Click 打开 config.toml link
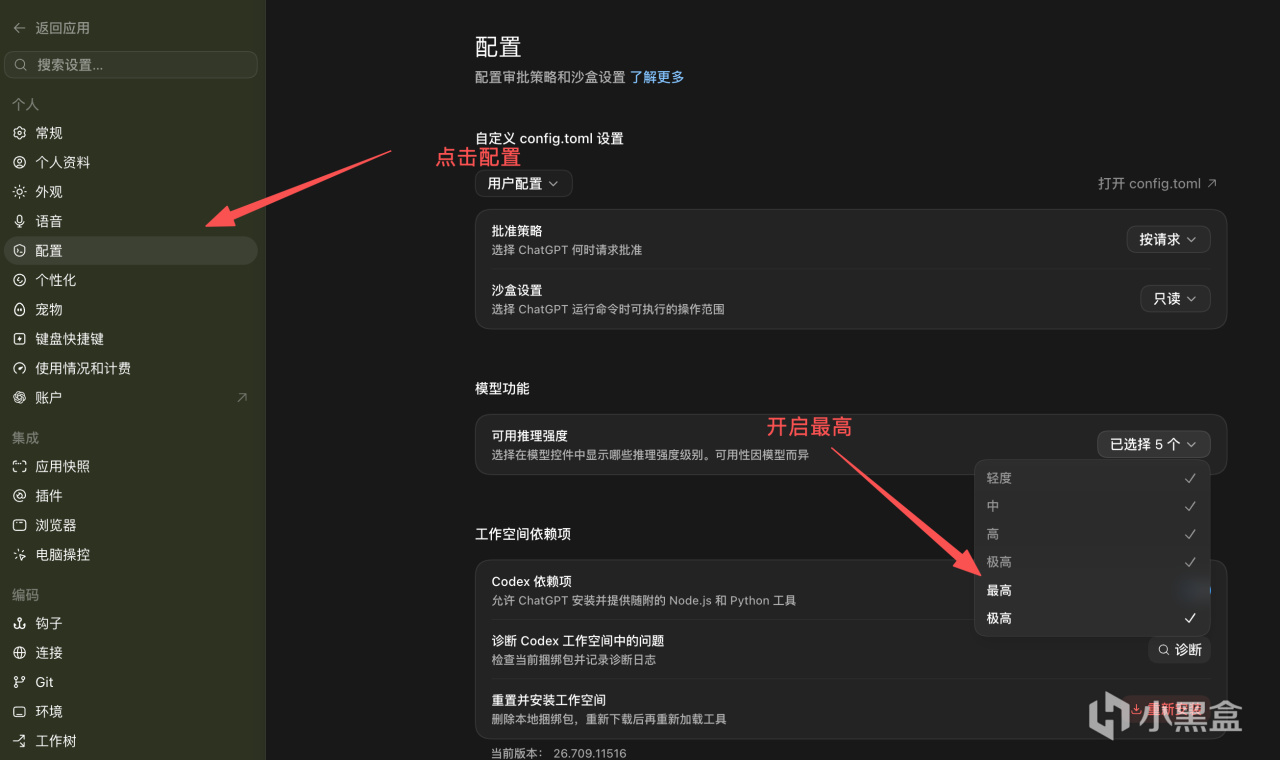 pyautogui.click(x=1158, y=183)
